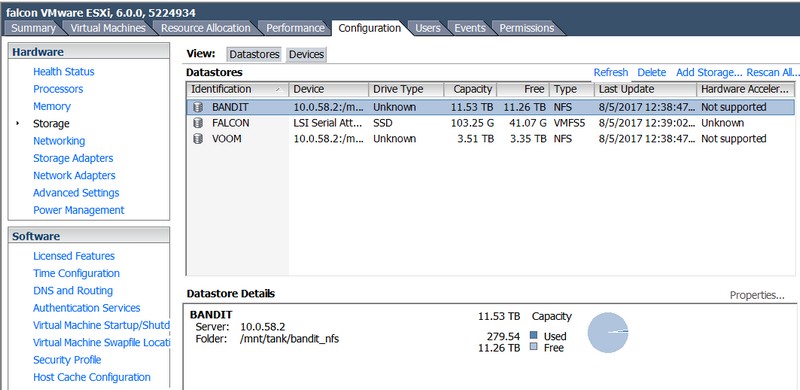Viewport: 800px width, 390px height.
Task: Select the Datastores view button
Action: point(254,54)
